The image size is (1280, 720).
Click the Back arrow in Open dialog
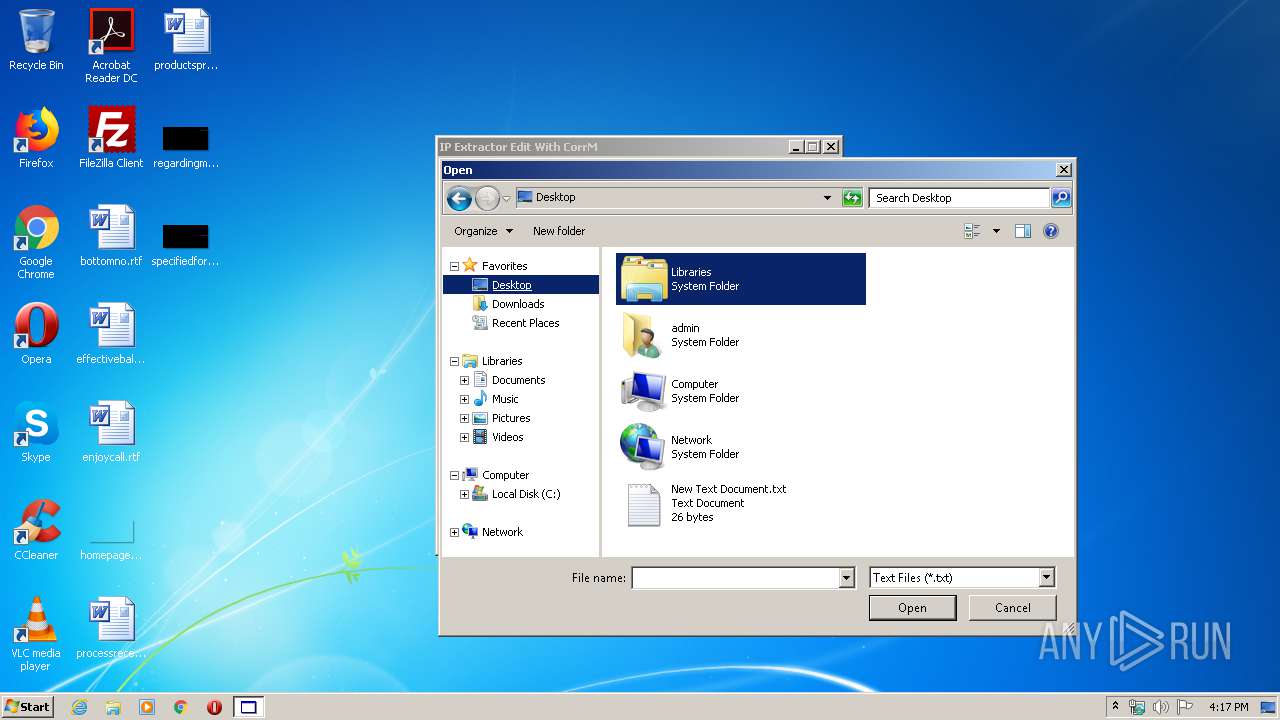click(459, 198)
